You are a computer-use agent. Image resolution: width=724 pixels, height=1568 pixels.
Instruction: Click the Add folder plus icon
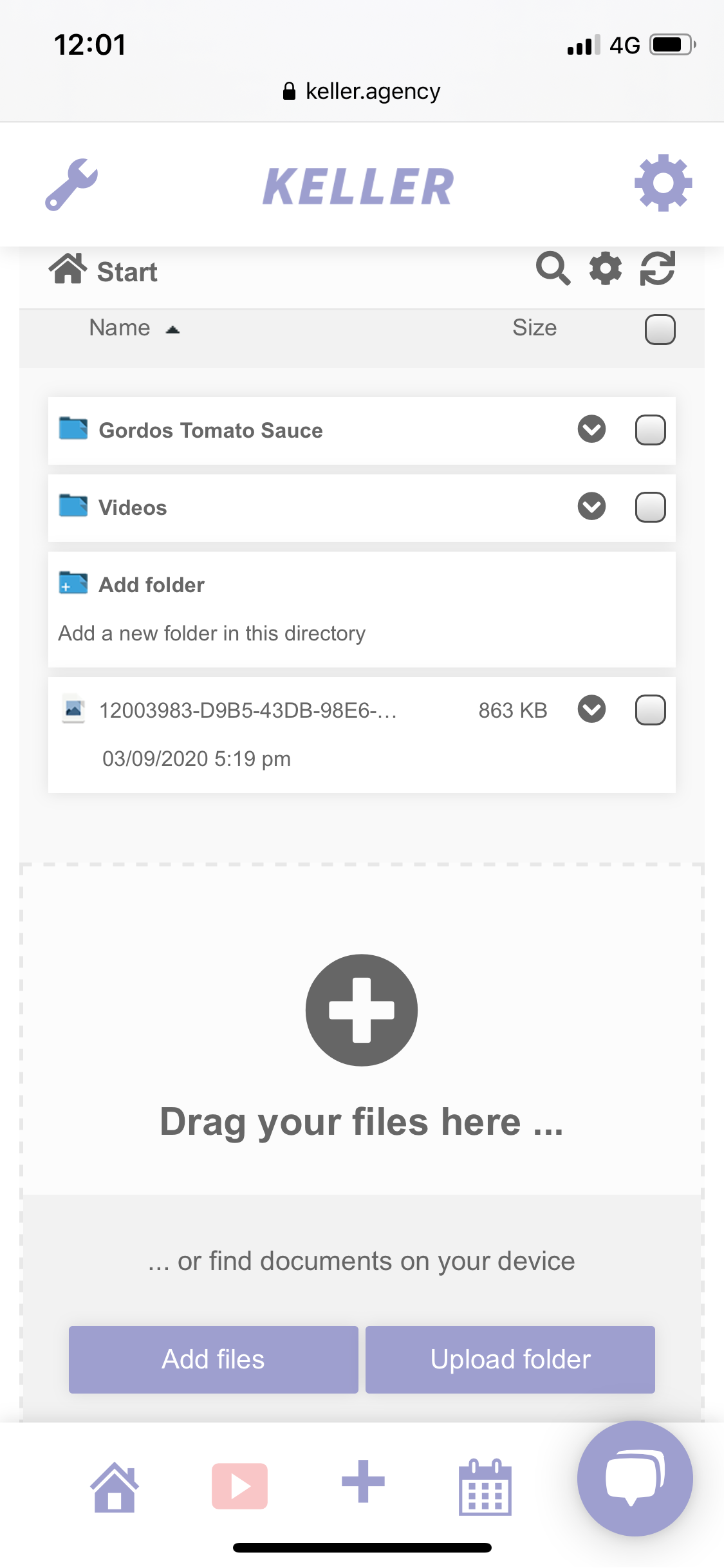(73, 583)
